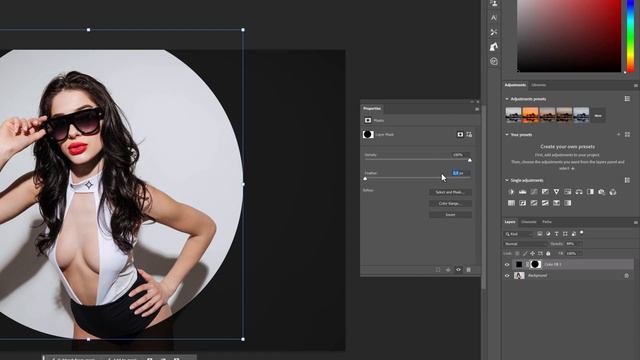Hide the Color Fill 1 layer
Viewport: 640px width, 360px height.
pyautogui.click(x=507, y=264)
